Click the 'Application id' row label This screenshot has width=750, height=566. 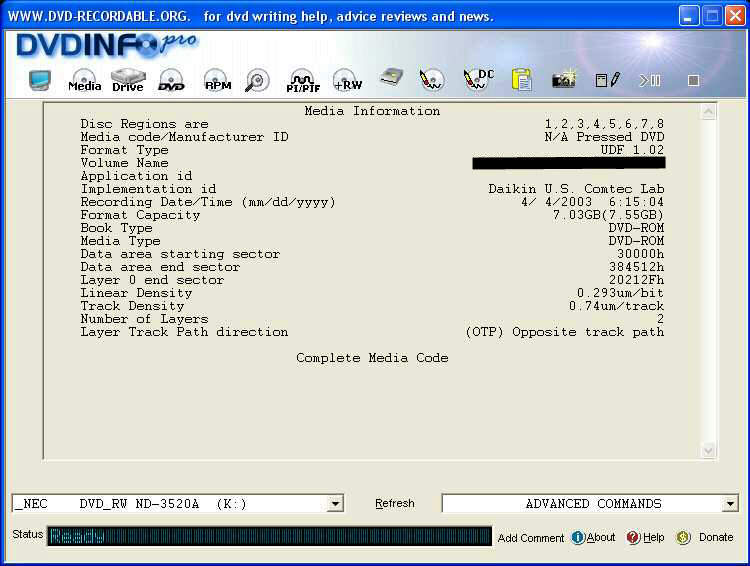pos(136,176)
